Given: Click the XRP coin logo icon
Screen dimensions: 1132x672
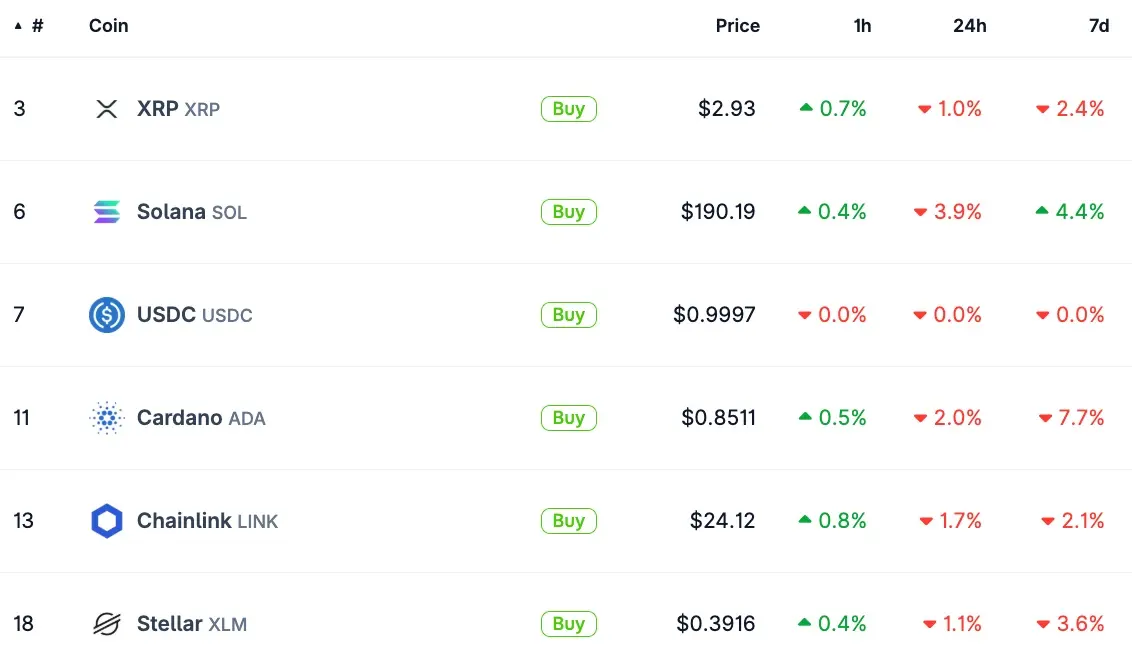Looking at the screenshot, I should (107, 109).
